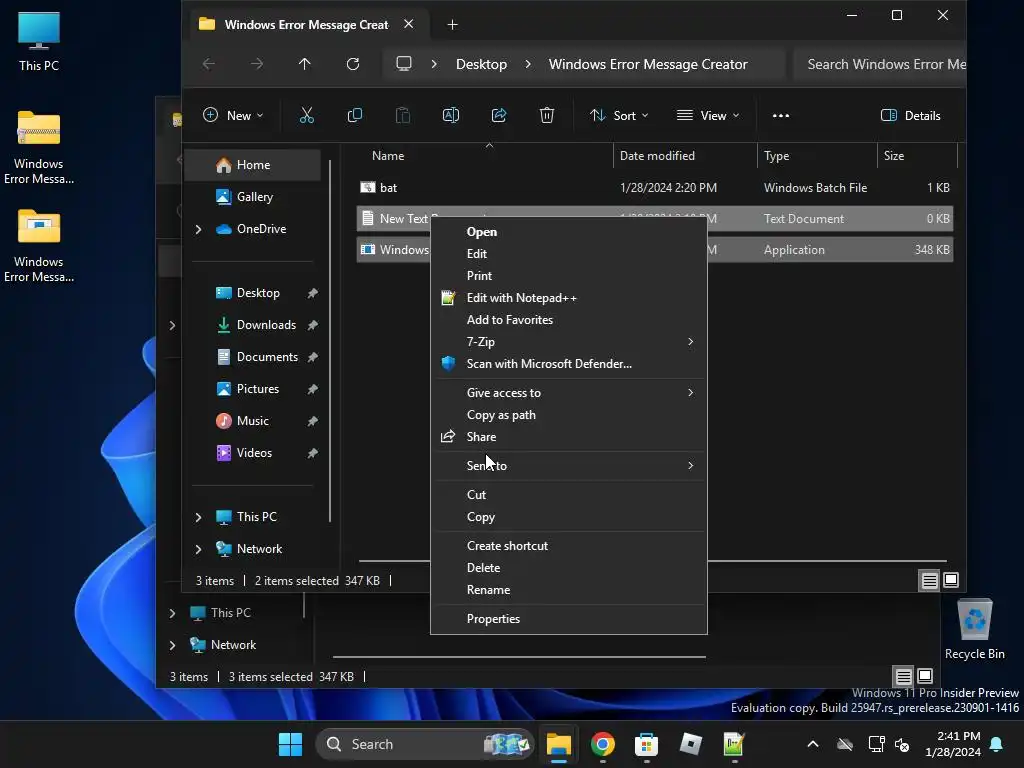Choose Copy as path

[x=568, y=415]
